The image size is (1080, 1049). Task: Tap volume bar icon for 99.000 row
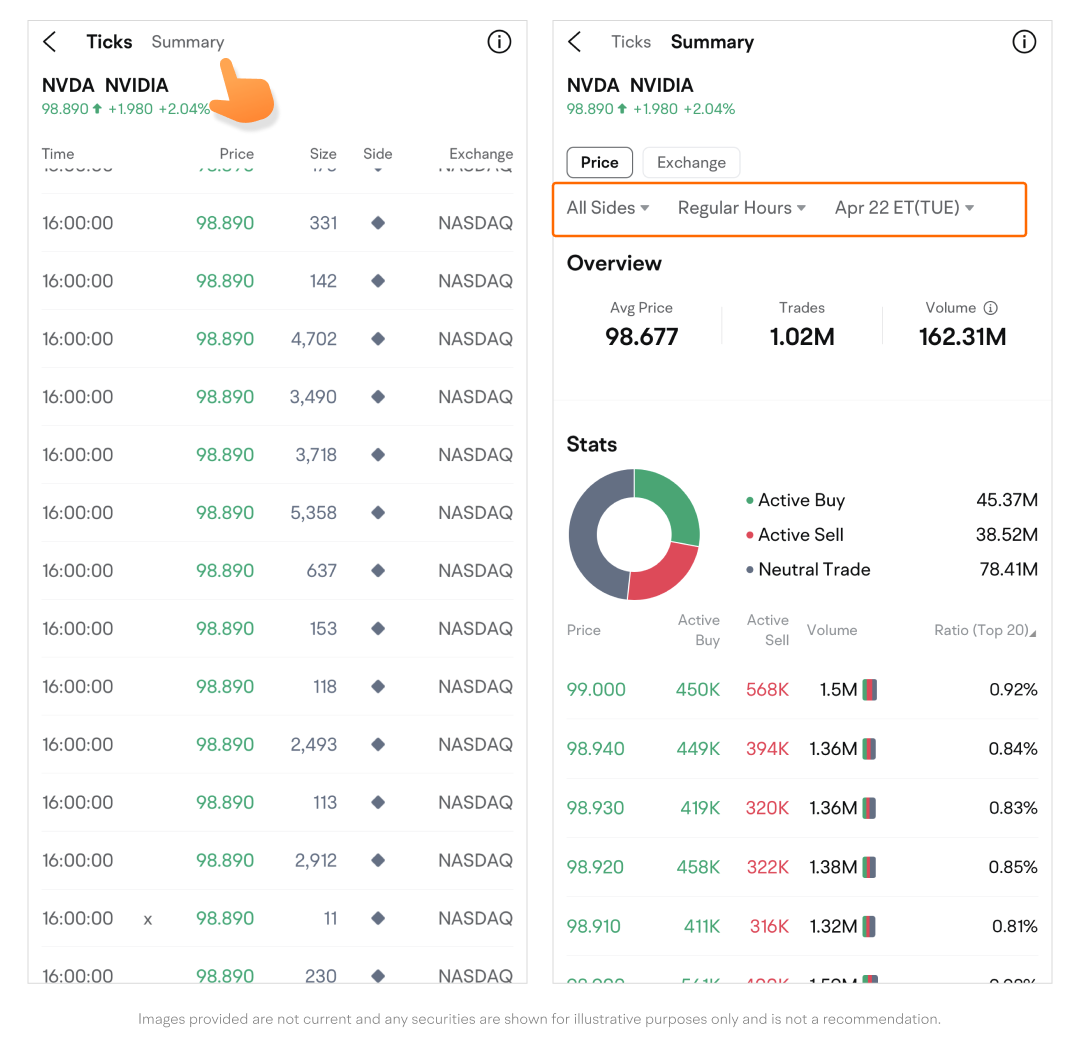coord(869,689)
